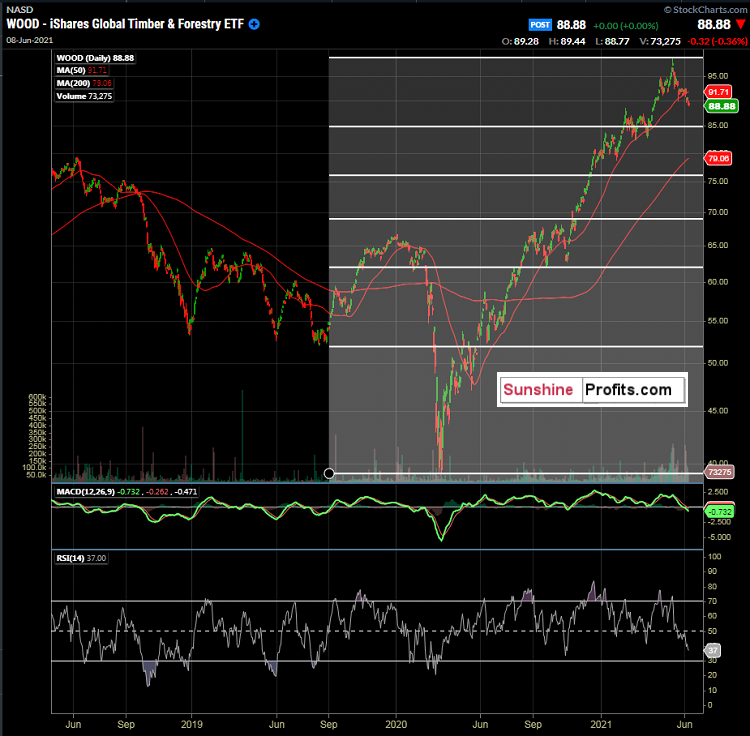This screenshot has width=750, height=736.
Task: Click the -5.000 MACD axis label
Action: tap(719, 537)
